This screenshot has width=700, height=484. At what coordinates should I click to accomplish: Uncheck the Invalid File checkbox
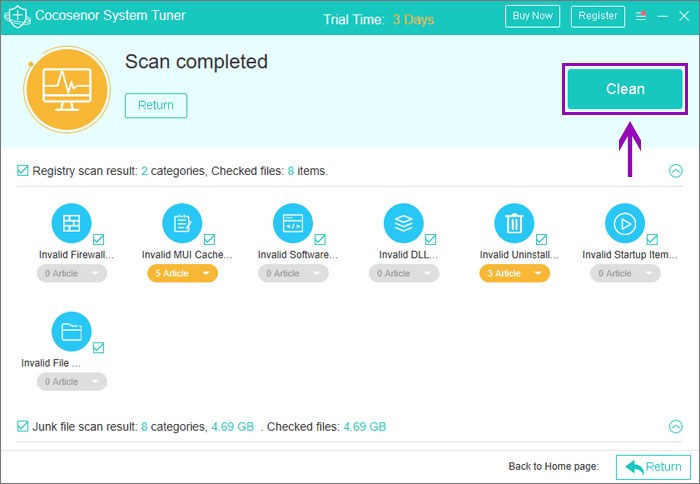click(99, 348)
